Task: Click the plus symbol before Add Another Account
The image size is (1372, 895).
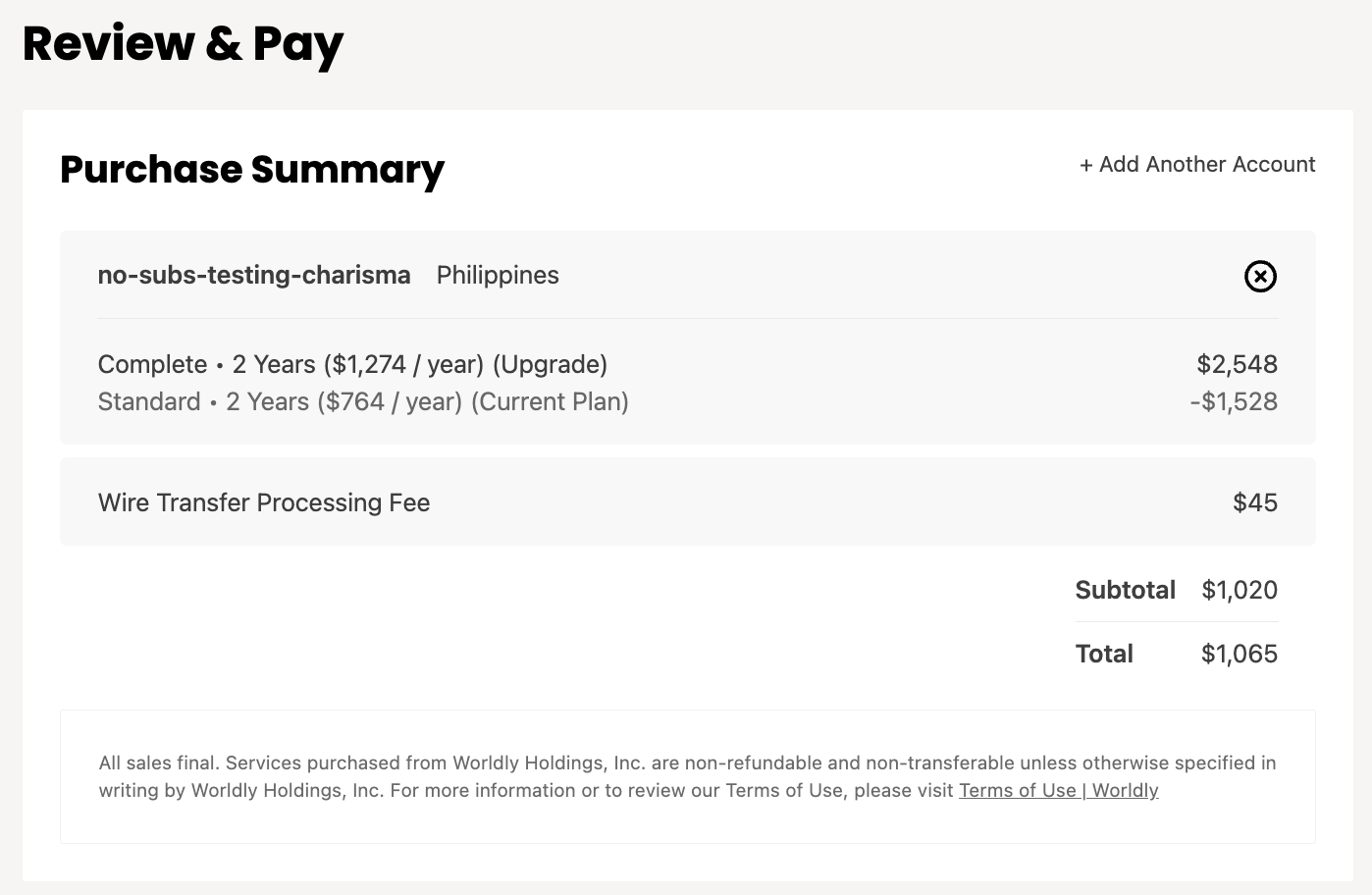Action: (x=1085, y=166)
